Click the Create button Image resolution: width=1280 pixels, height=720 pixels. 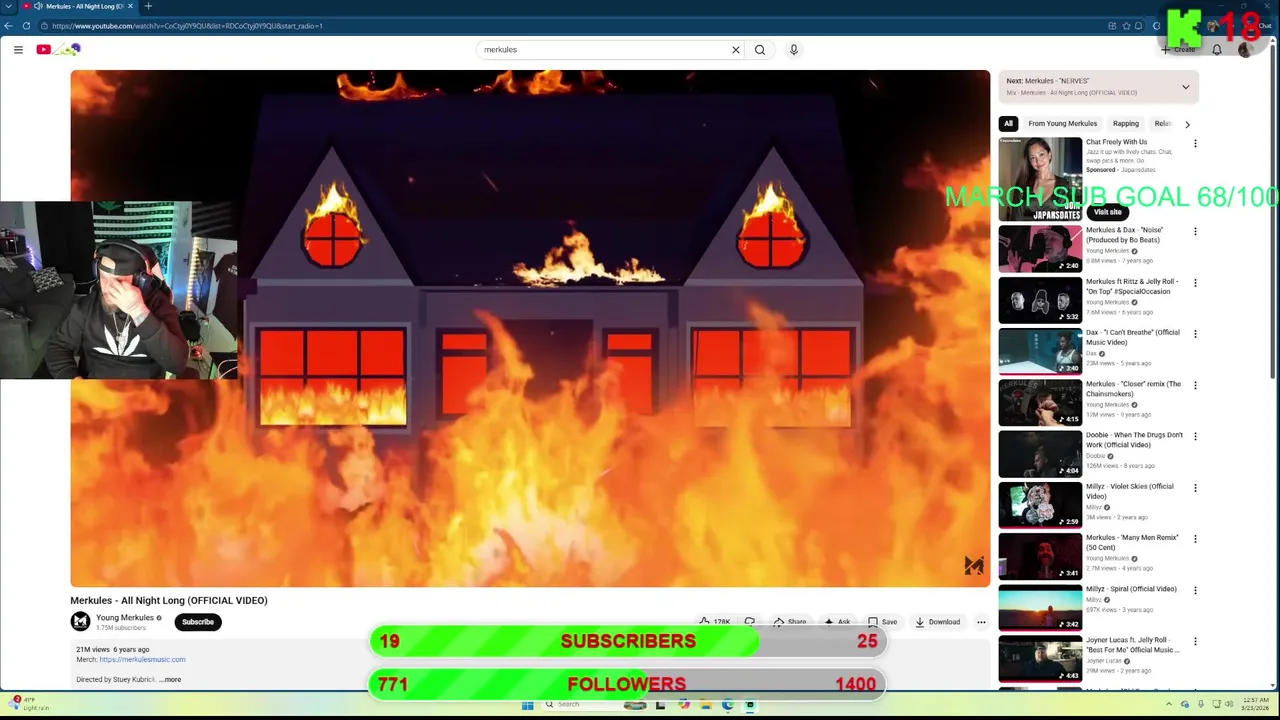(x=1179, y=49)
